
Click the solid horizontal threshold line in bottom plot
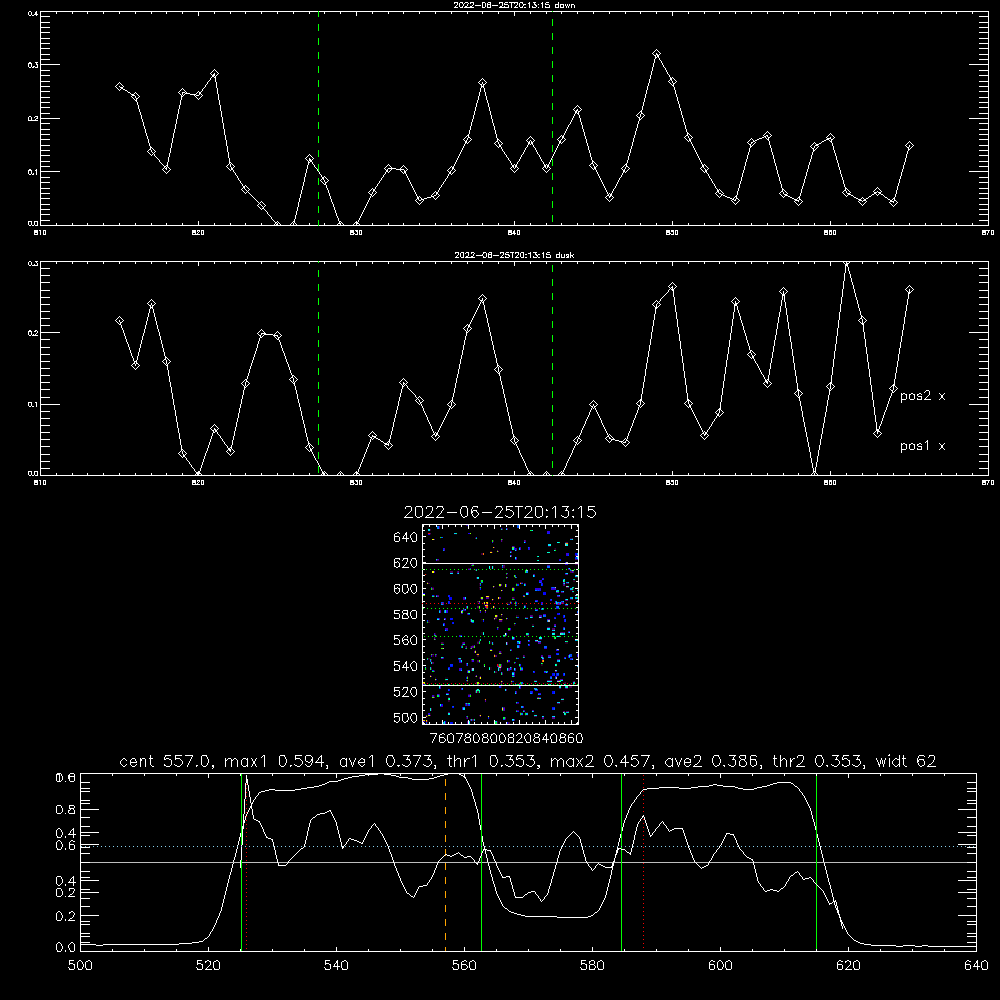tap(528, 862)
